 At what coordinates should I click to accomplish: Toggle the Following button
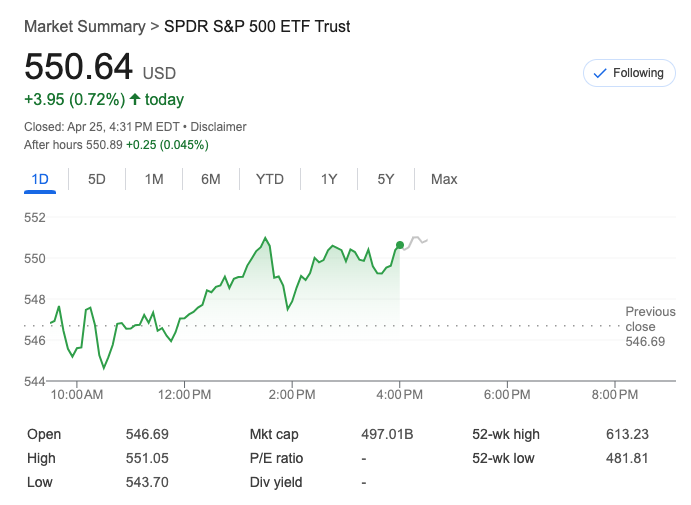click(629, 73)
